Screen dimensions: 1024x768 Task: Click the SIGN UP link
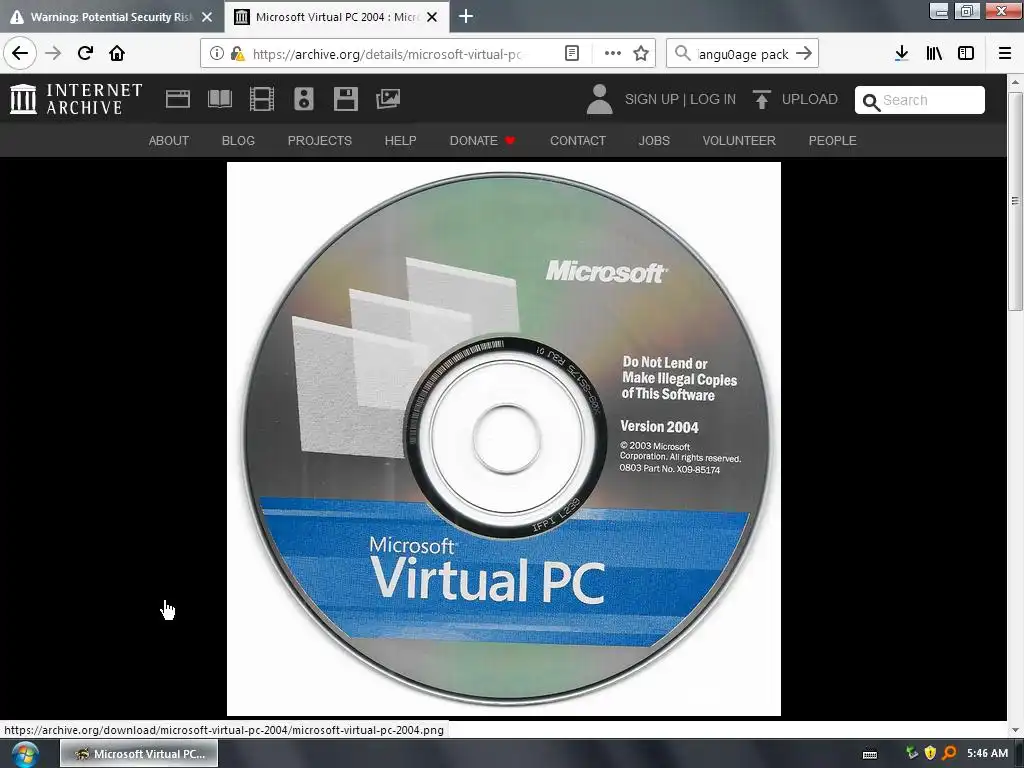coord(651,99)
